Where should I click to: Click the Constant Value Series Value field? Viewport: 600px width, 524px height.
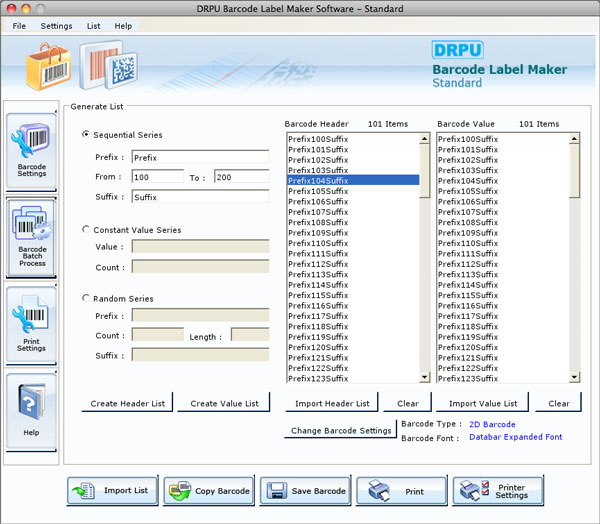201,246
